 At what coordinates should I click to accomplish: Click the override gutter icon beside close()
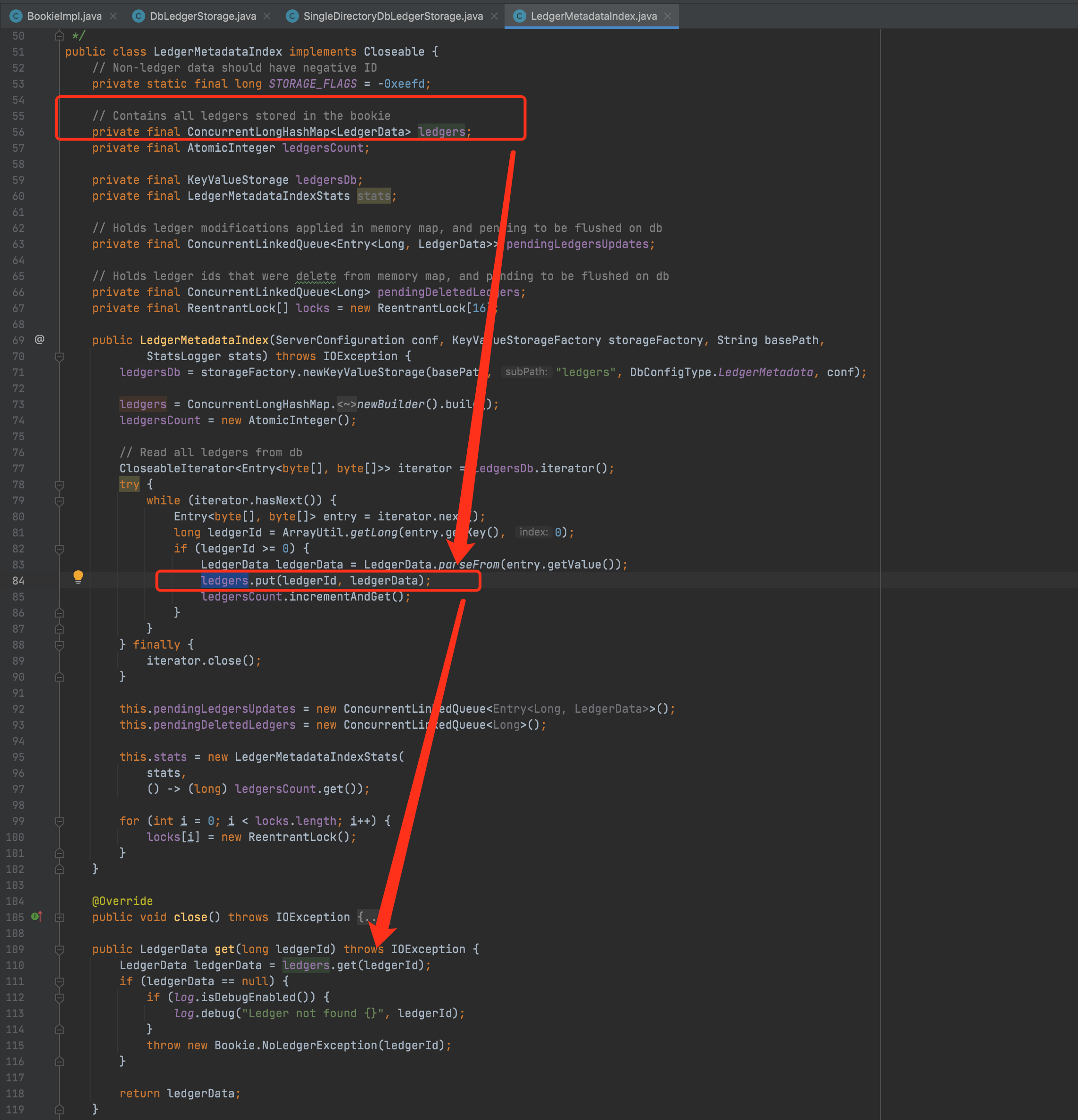tap(37, 916)
